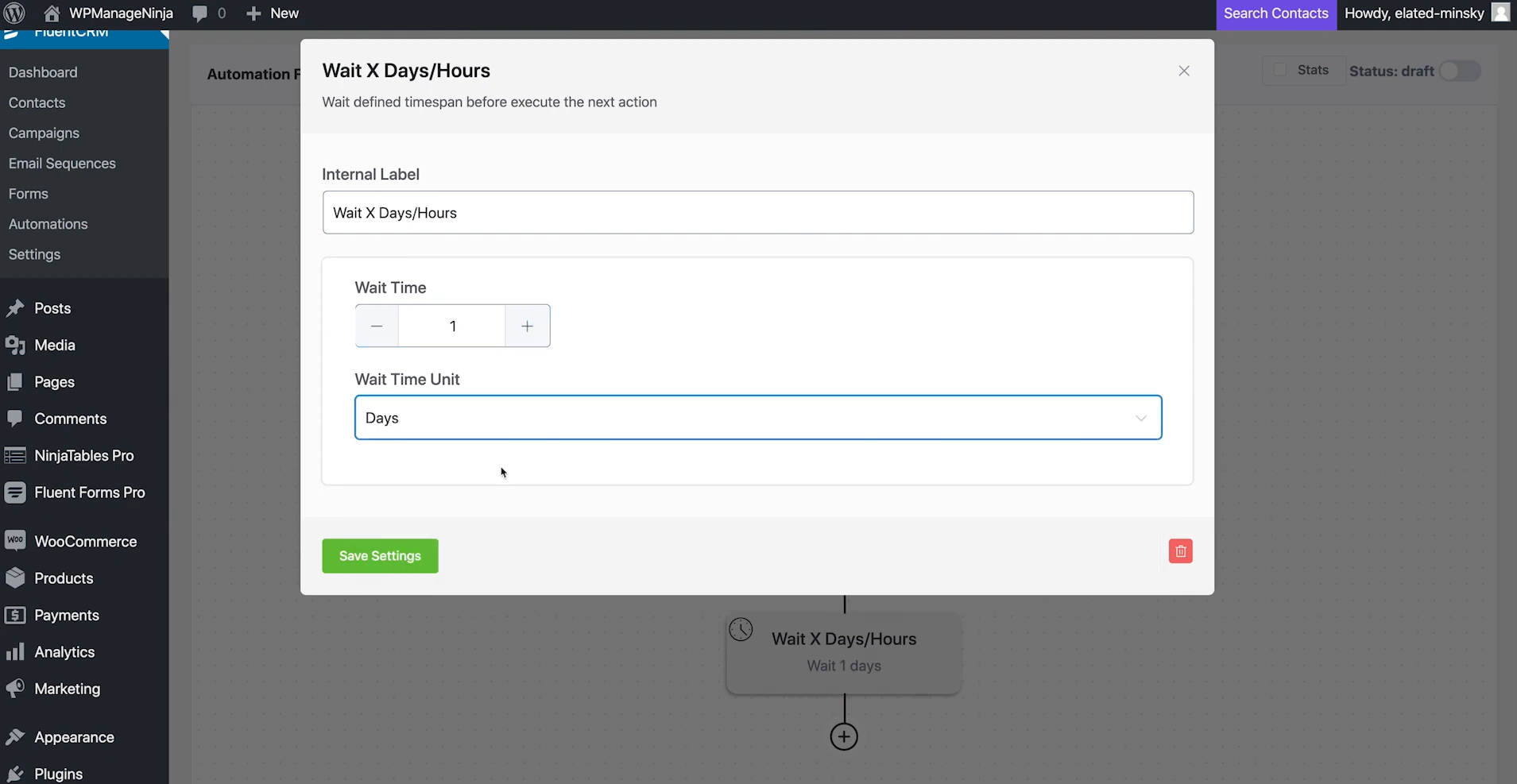Open Fluent Forms Pro via its icon
Image resolution: width=1517 pixels, height=784 pixels.
click(16, 492)
